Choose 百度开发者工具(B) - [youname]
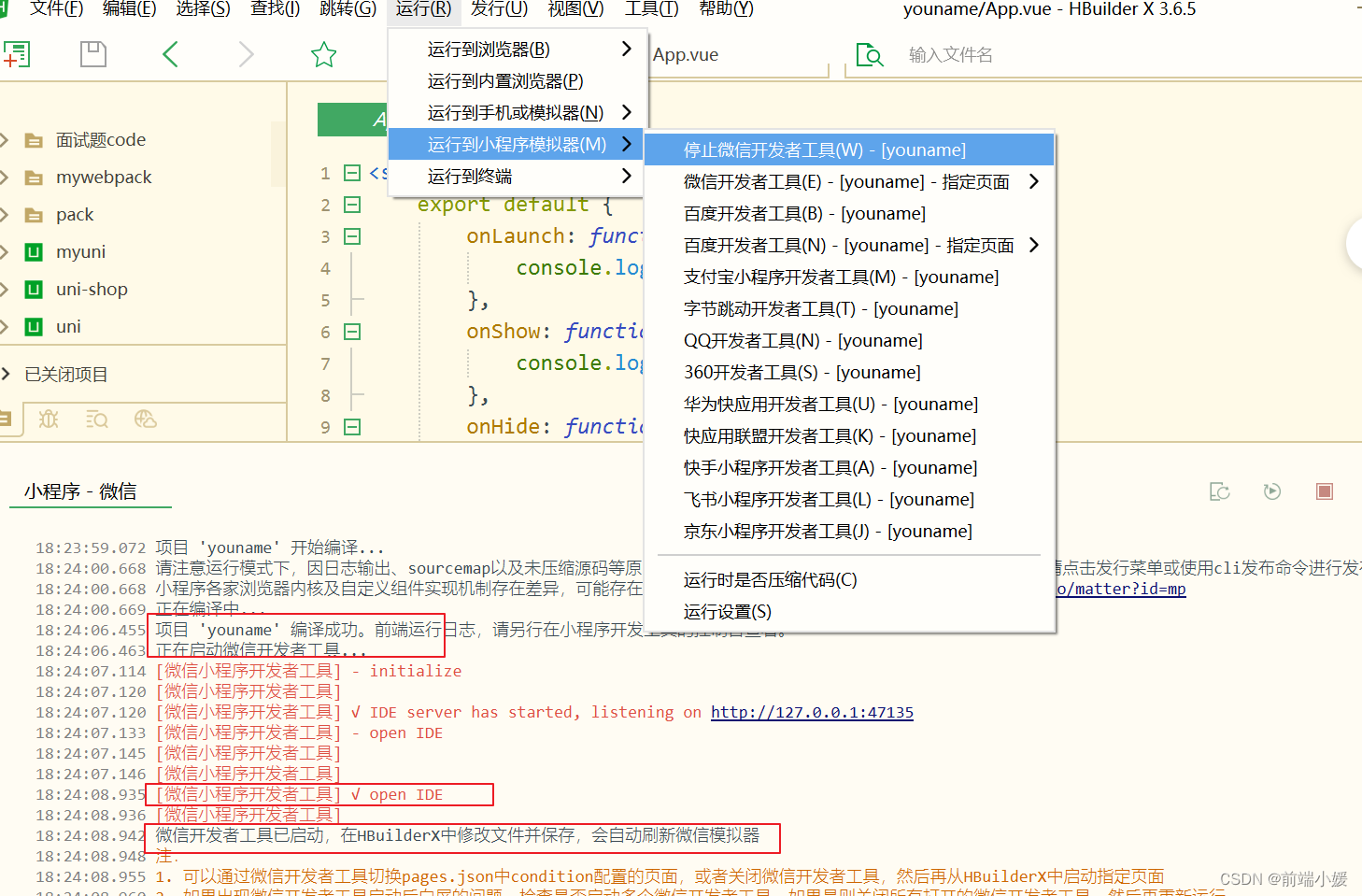The height and width of the screenshot is (896, 1362). (849, 214)
